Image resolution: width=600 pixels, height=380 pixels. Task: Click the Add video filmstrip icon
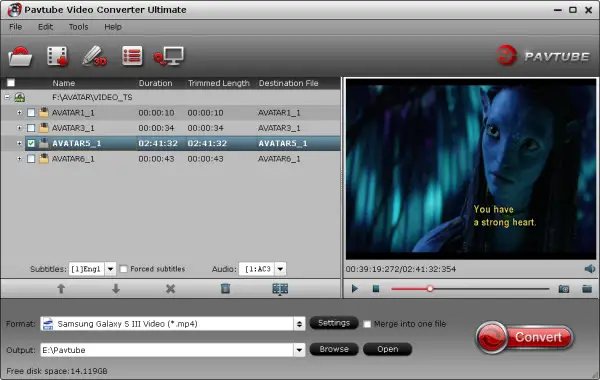pyautogui.click(x=57, y=56)
